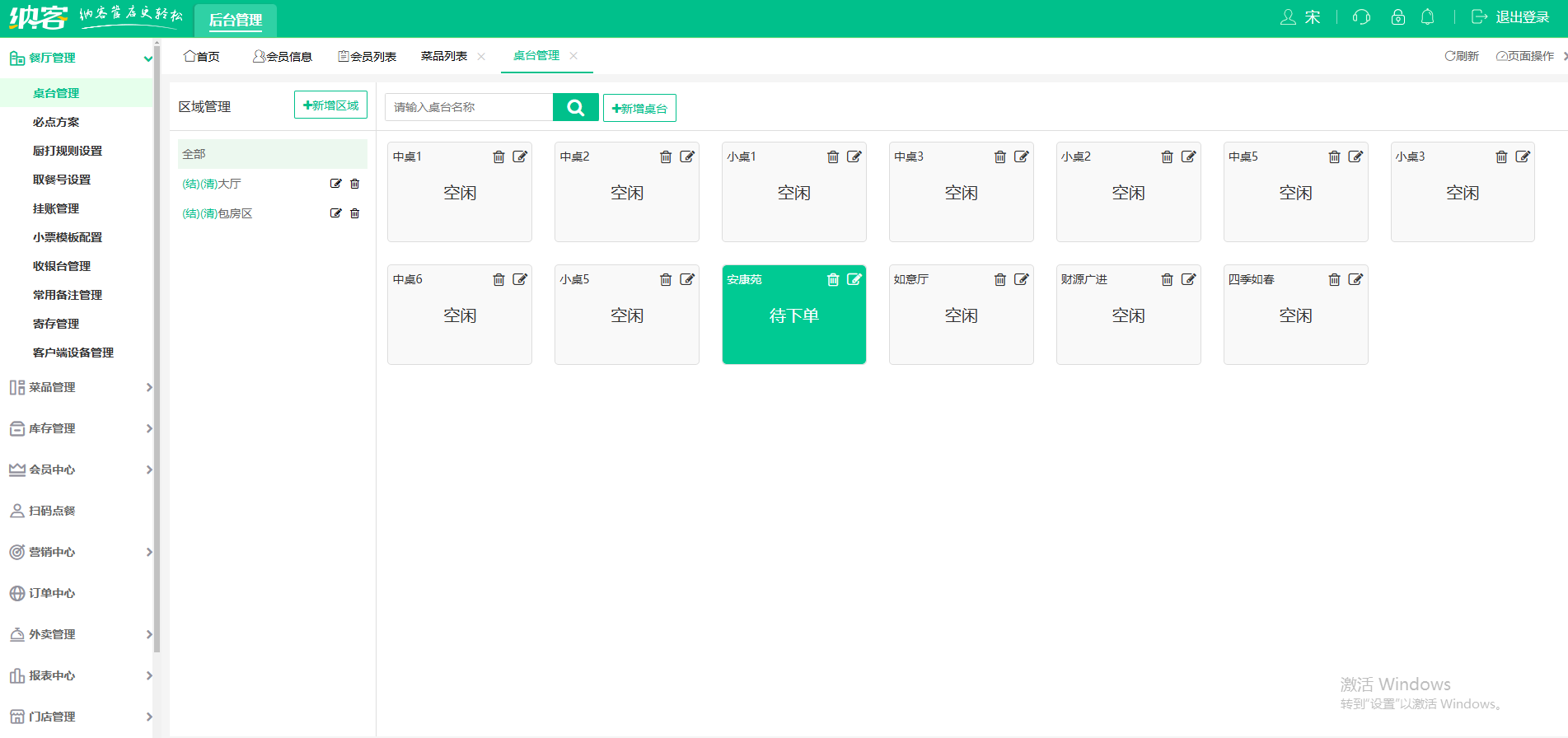Delete table 中桌1 with trash icon
1568x738 pixels.
click(498, 156)
